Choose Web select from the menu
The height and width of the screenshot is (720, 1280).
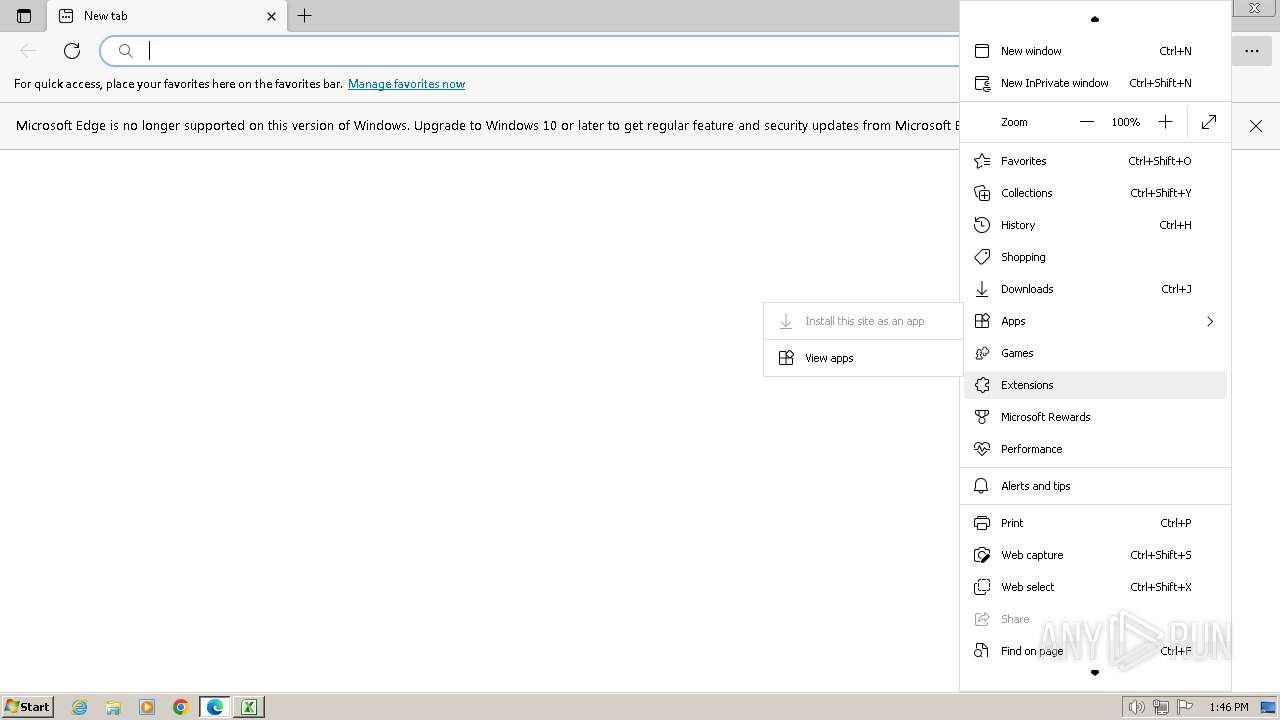[1095, 587]
